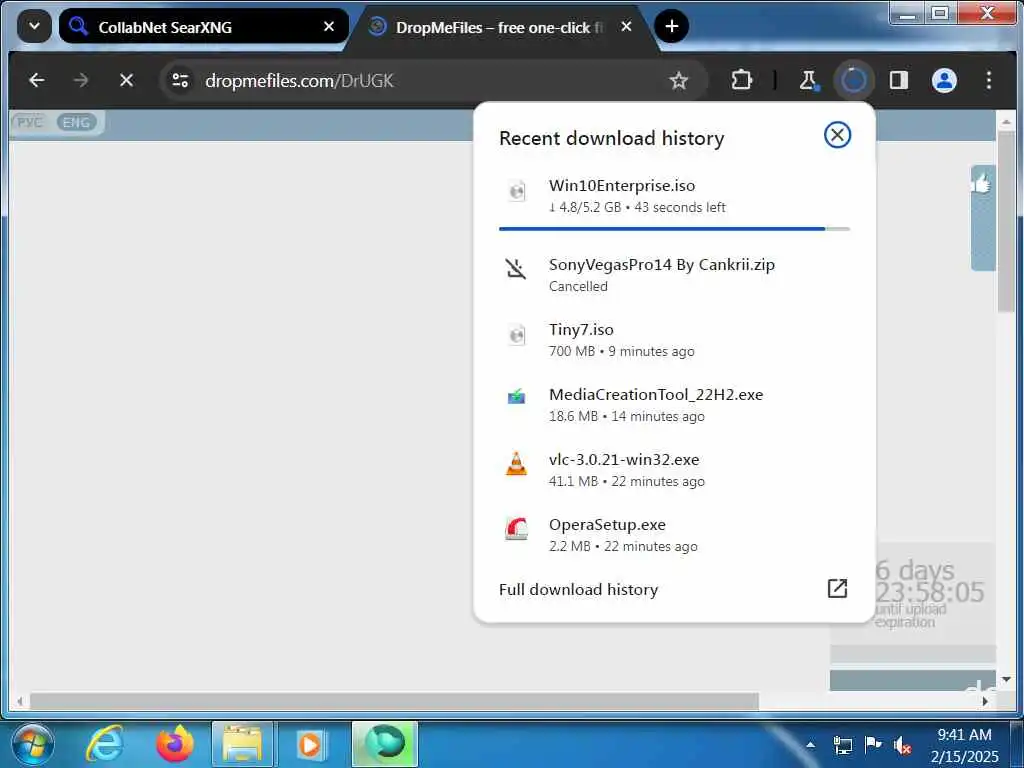Open Full download history link

(x=579, y=590)
